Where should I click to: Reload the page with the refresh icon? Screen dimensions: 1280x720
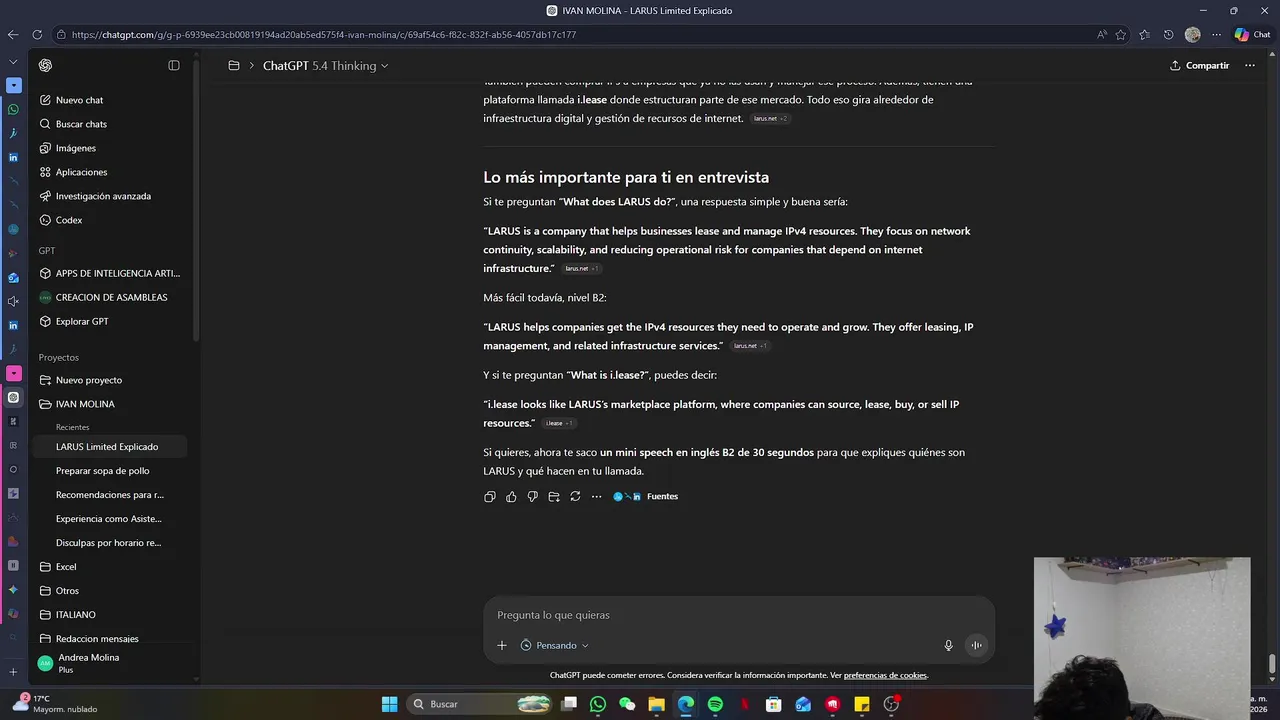37,34
